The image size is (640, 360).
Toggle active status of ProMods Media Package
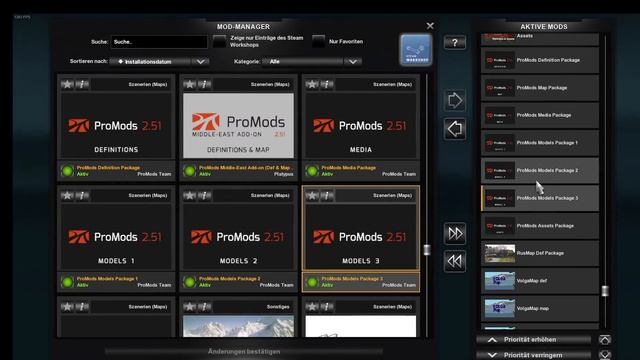click(x=312, y=171)
